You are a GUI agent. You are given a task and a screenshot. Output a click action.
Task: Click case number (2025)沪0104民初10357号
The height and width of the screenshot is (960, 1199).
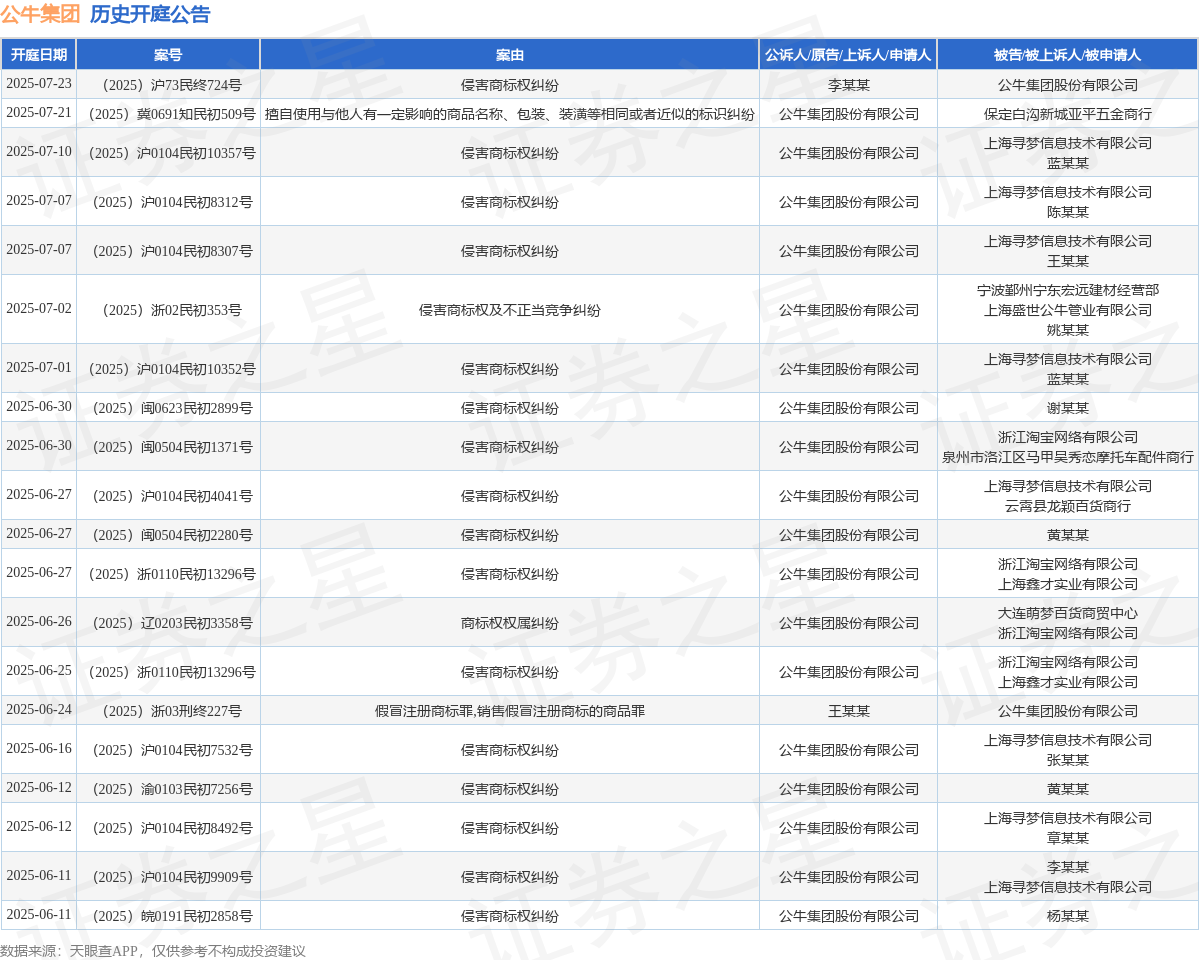(x=168, y=153)
